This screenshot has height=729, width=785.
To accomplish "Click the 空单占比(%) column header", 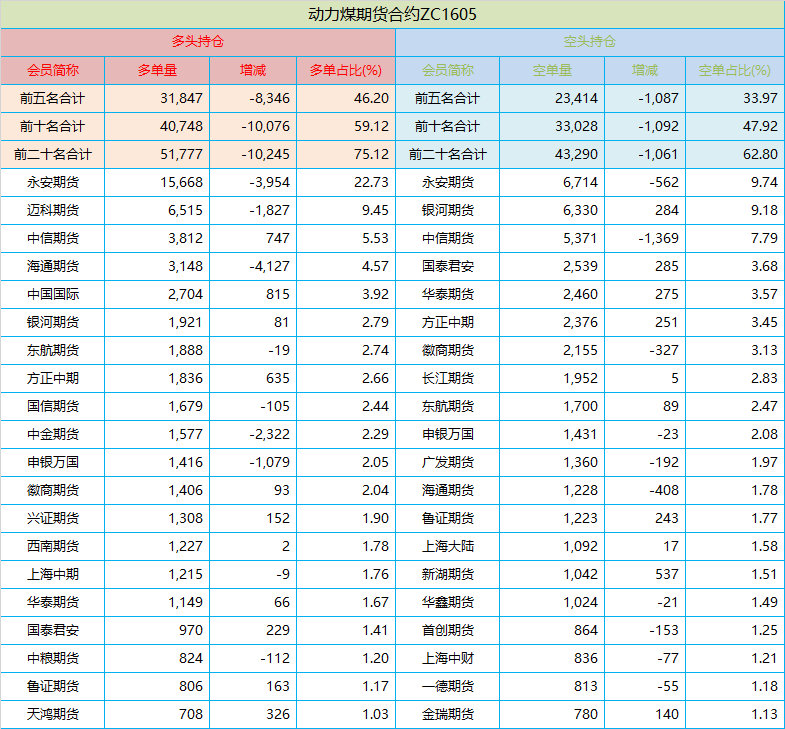I will click(x=734, y=70).
